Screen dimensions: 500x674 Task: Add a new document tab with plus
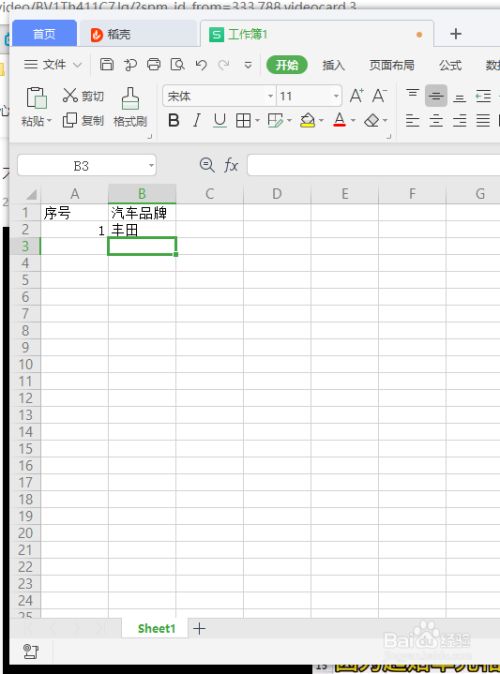(455, 34)
